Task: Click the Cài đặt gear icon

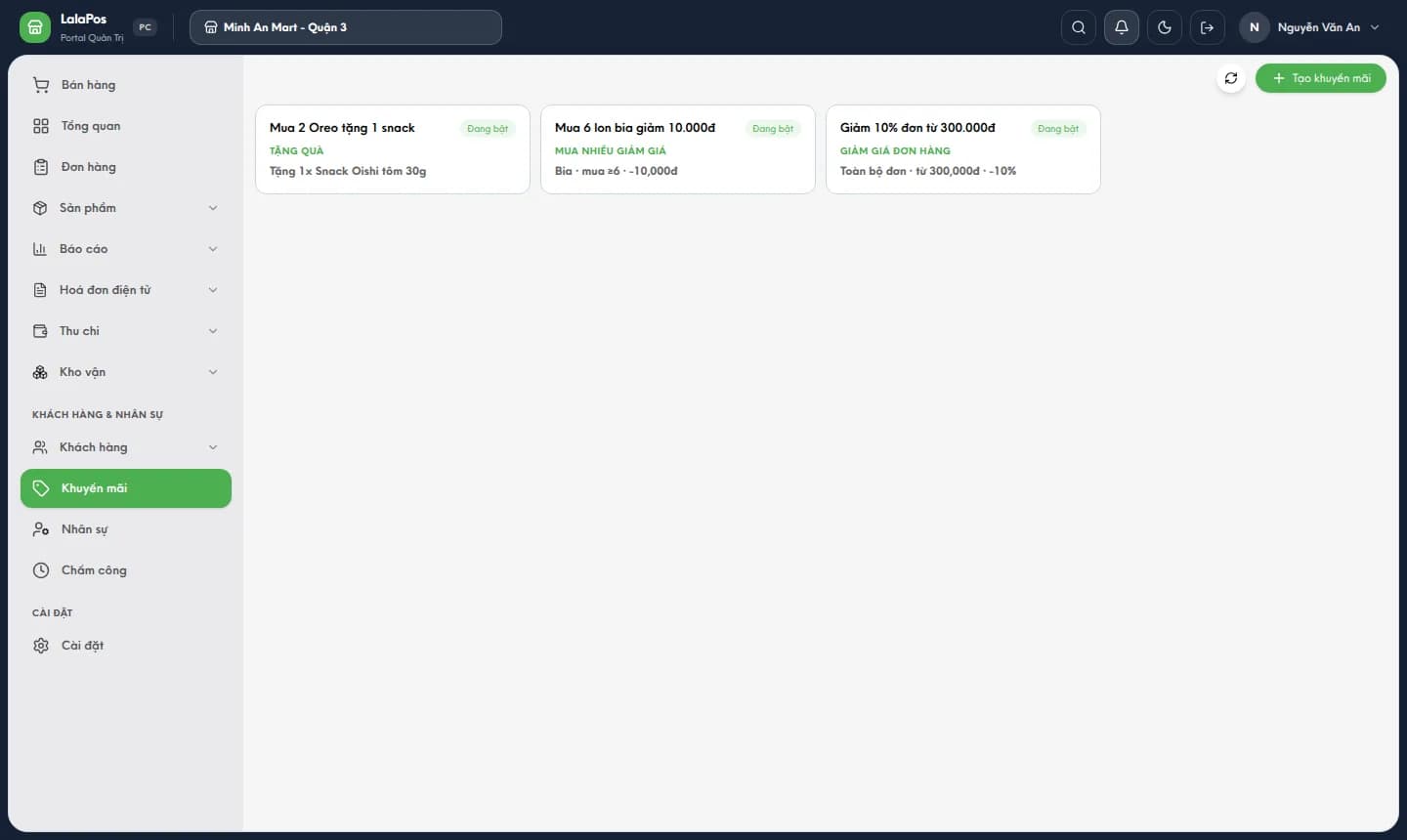Action: point(41,646)
